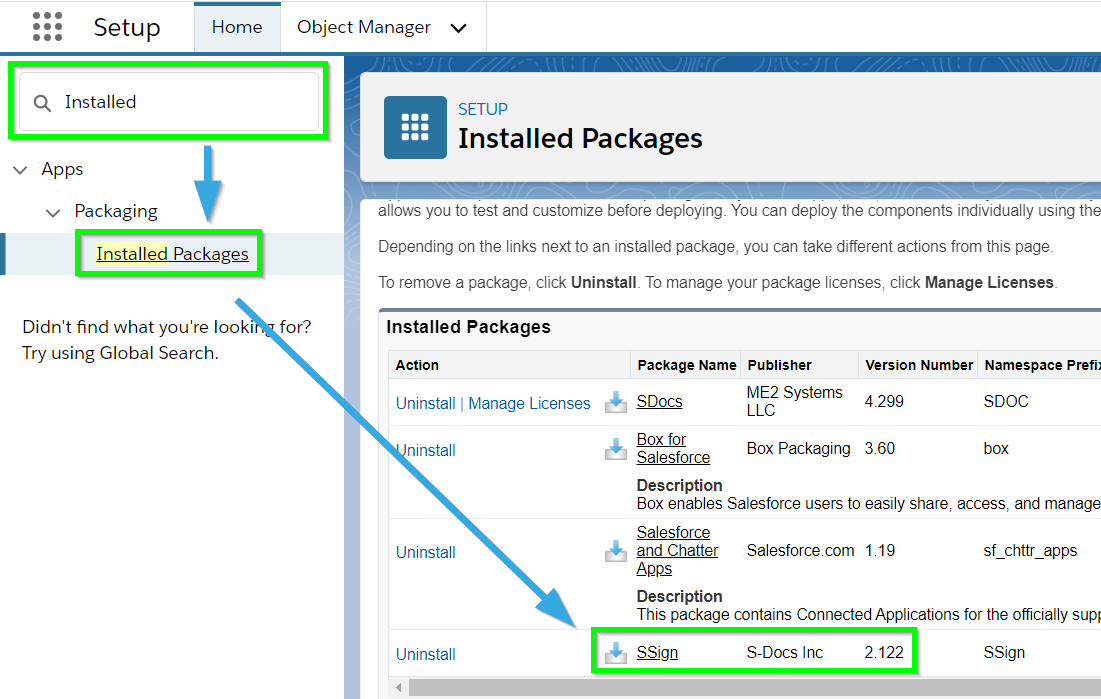The width and height of the screenshot is (1101, 699).
Task: Click the ME2 Systems LLC publisher cell
Action: click(794, 401)
